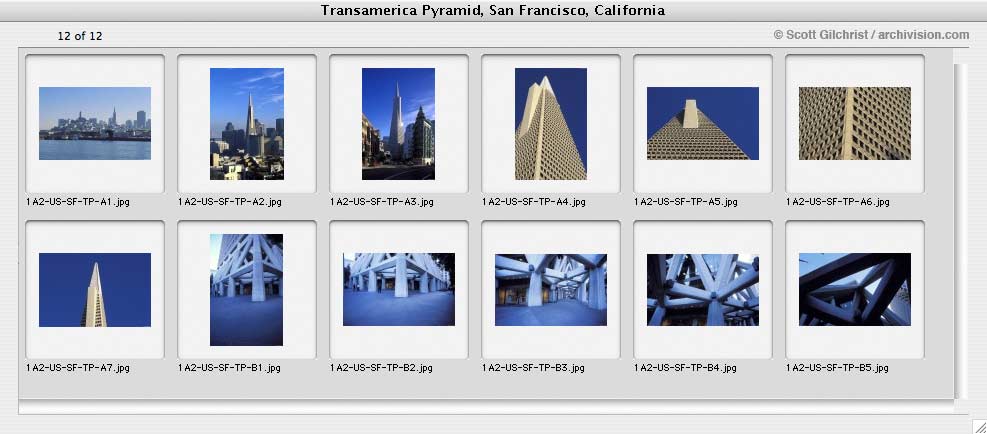Select the B2 plaza columns thumbnail
The image size is (987, 434).
tap(399, 290)
